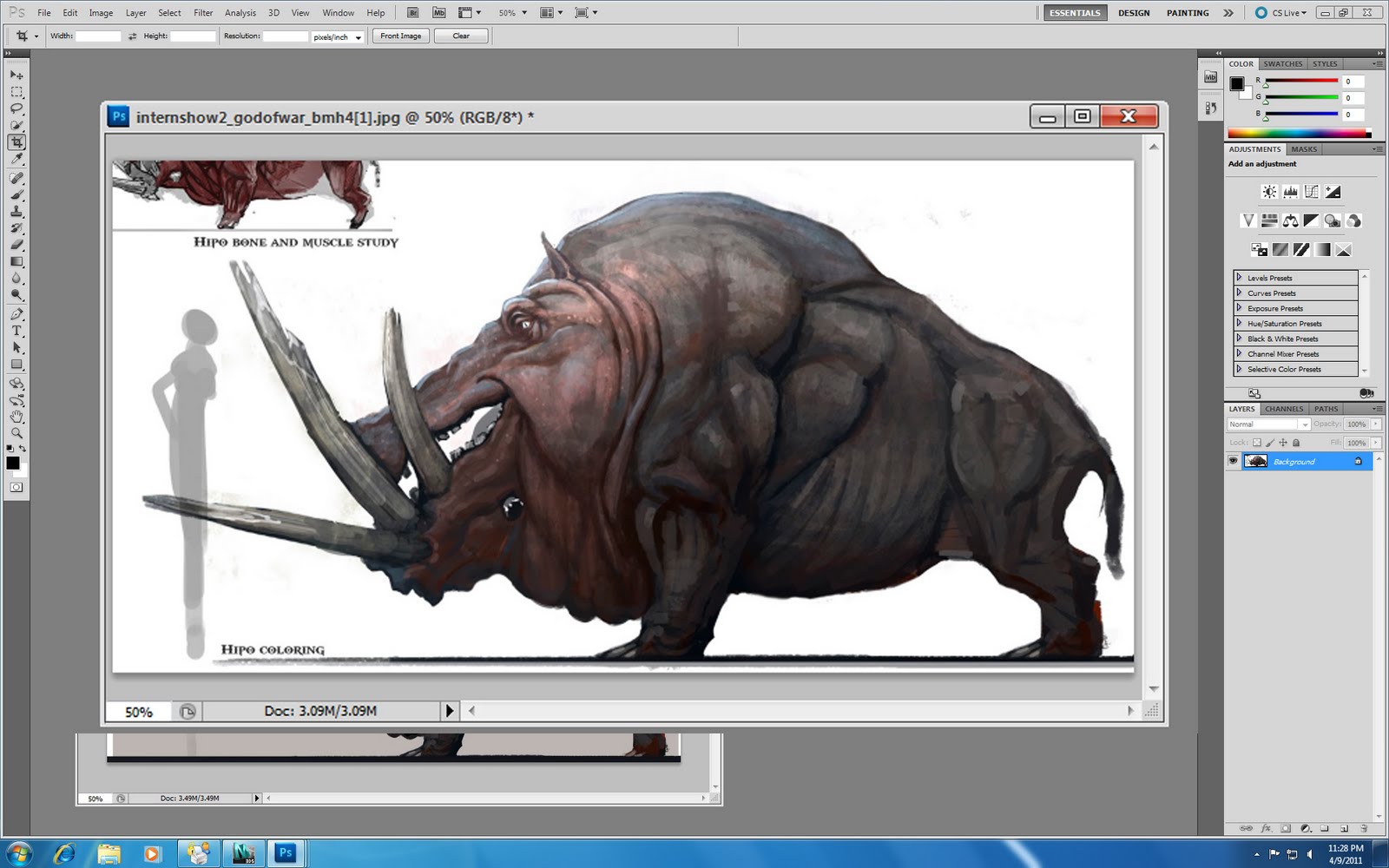
Task: Toggle Quick Mask mode
Action: coord(16,487)
